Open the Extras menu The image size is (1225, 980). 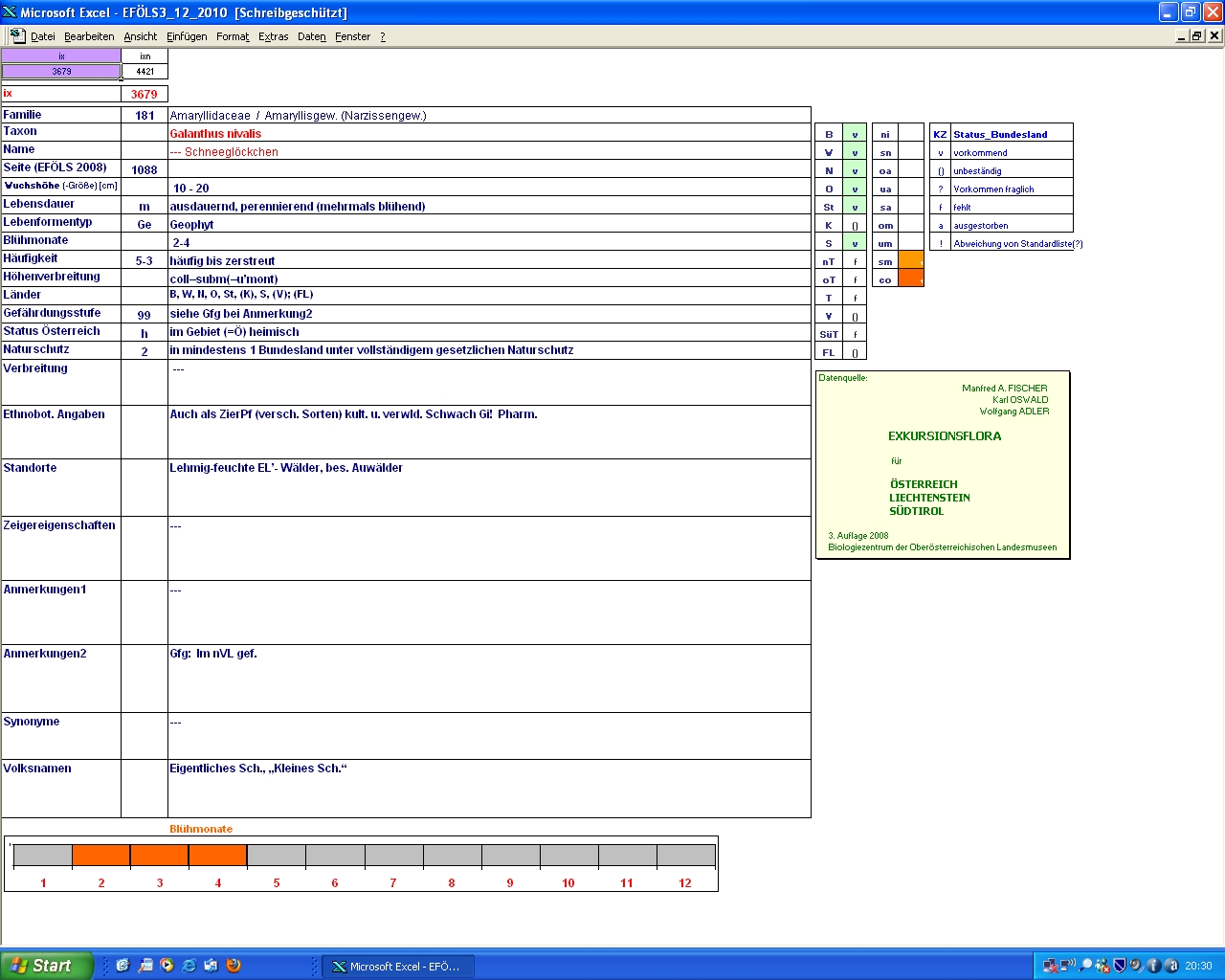[x=273, y=36]
